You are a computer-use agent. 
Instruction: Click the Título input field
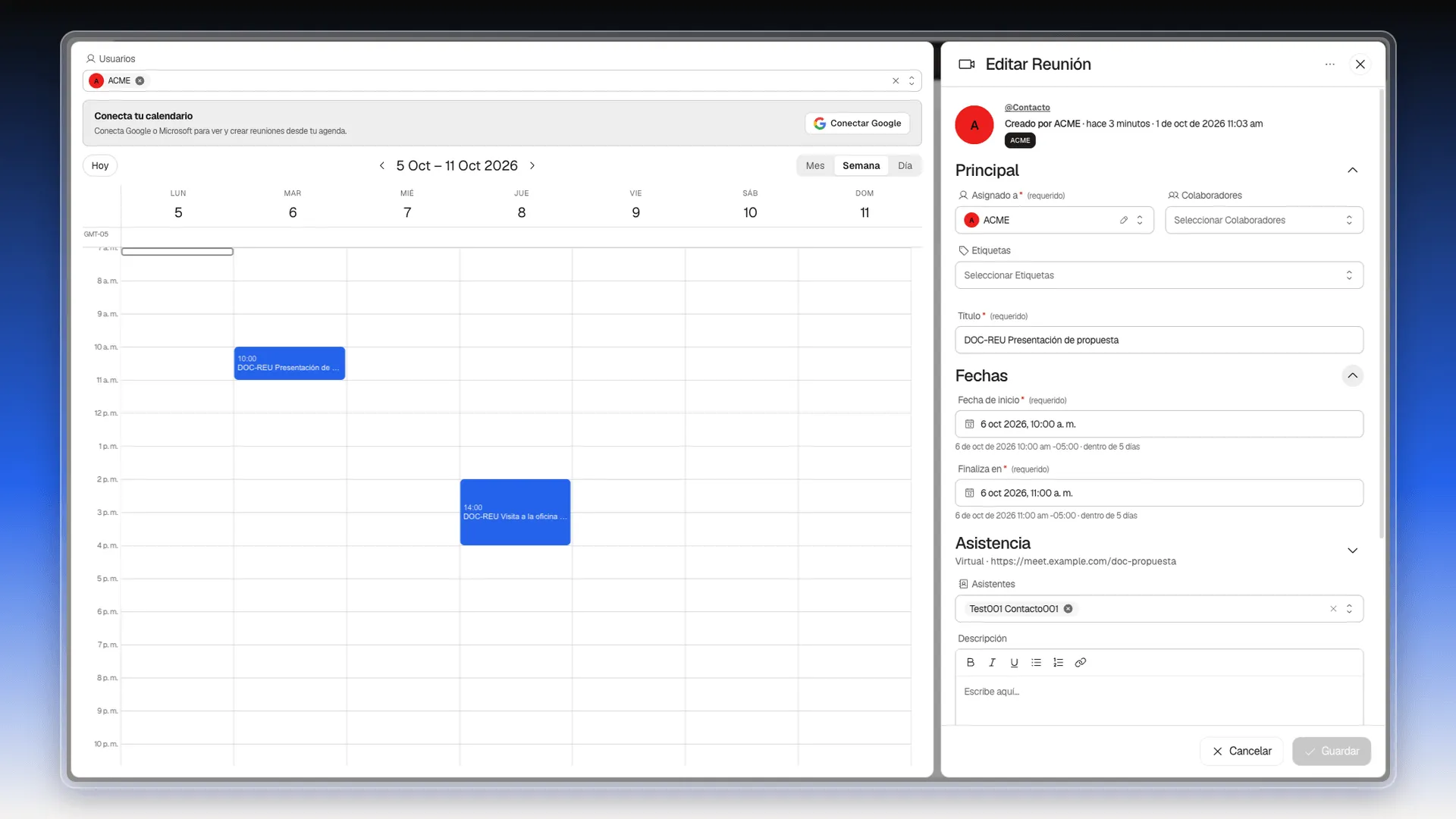pyautogui.click(x=1159, y=340)
